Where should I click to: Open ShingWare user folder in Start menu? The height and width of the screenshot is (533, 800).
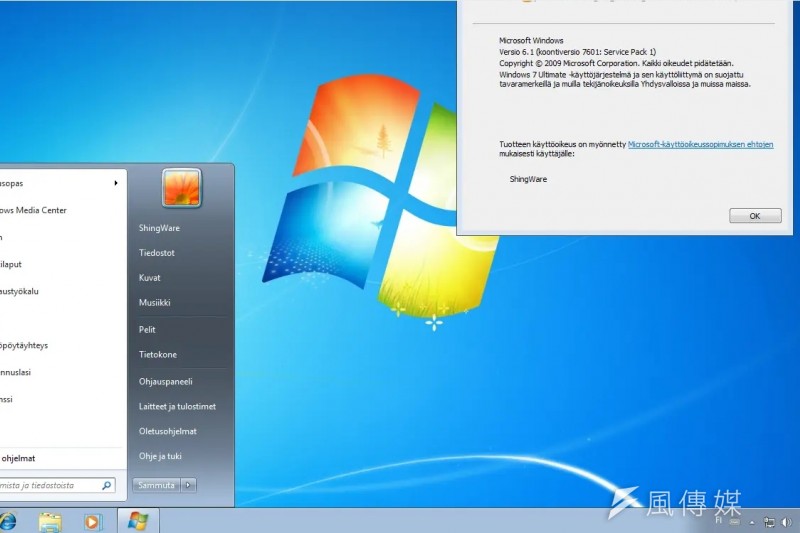pyautogui.click(x=159, y=228)
